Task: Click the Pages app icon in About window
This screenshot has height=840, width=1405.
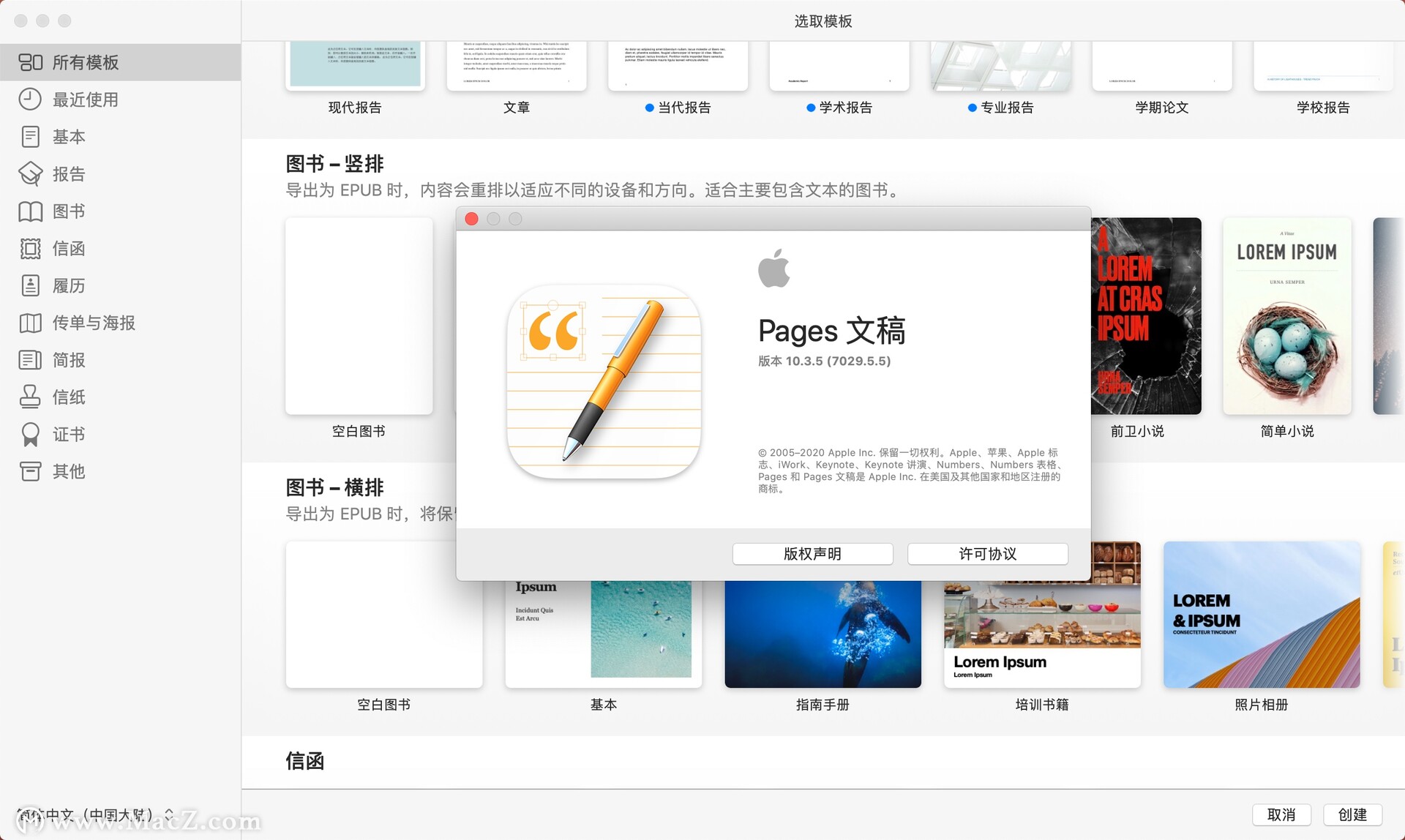Action: pyautogui.click(x=604, y=381)
